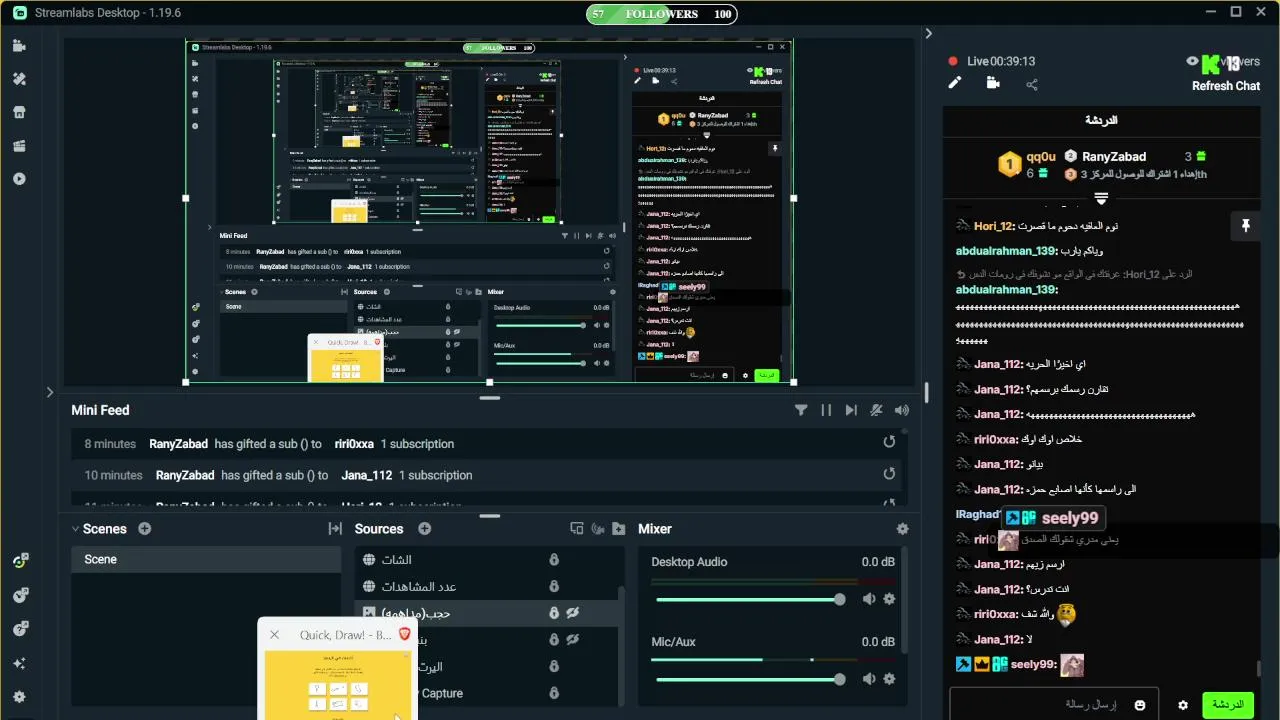Add a new source with plus icon
This screenshot has height=720, width=1280.
(425, 529)
